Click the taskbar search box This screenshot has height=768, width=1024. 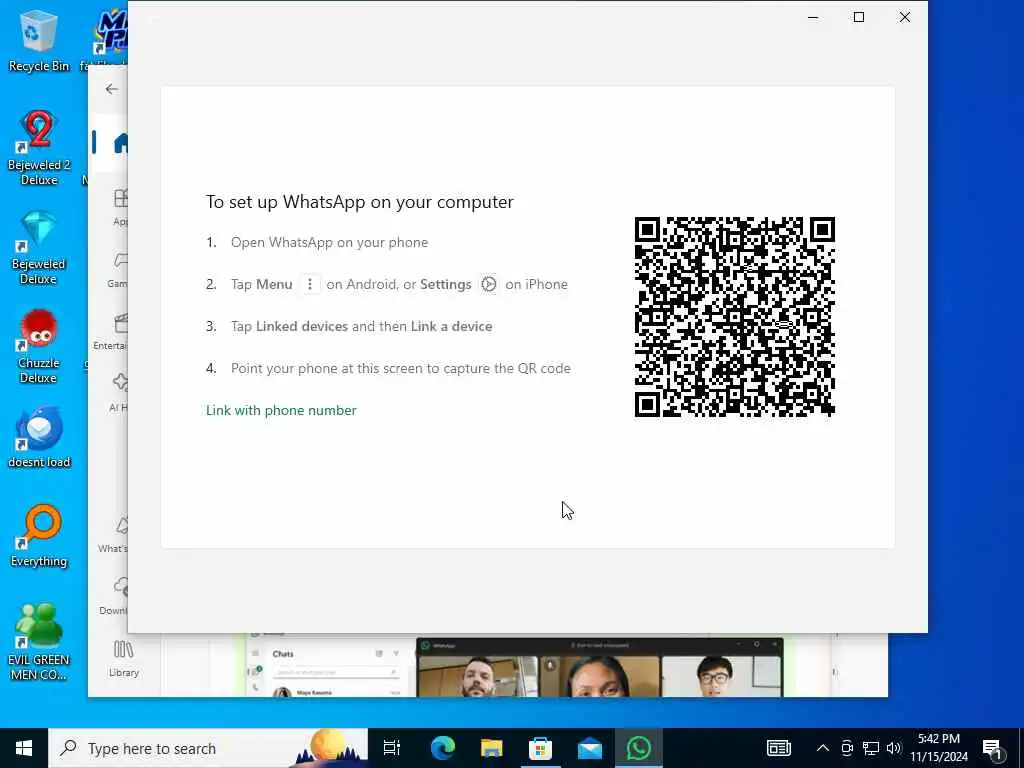click(x=208, y=748)
